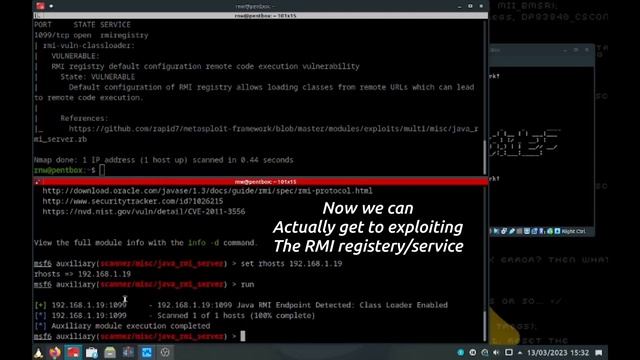Viewport: 640px width, 360px height.
Task: Open the notifications icon at taskbar end
Action: (x=599, y=353)
